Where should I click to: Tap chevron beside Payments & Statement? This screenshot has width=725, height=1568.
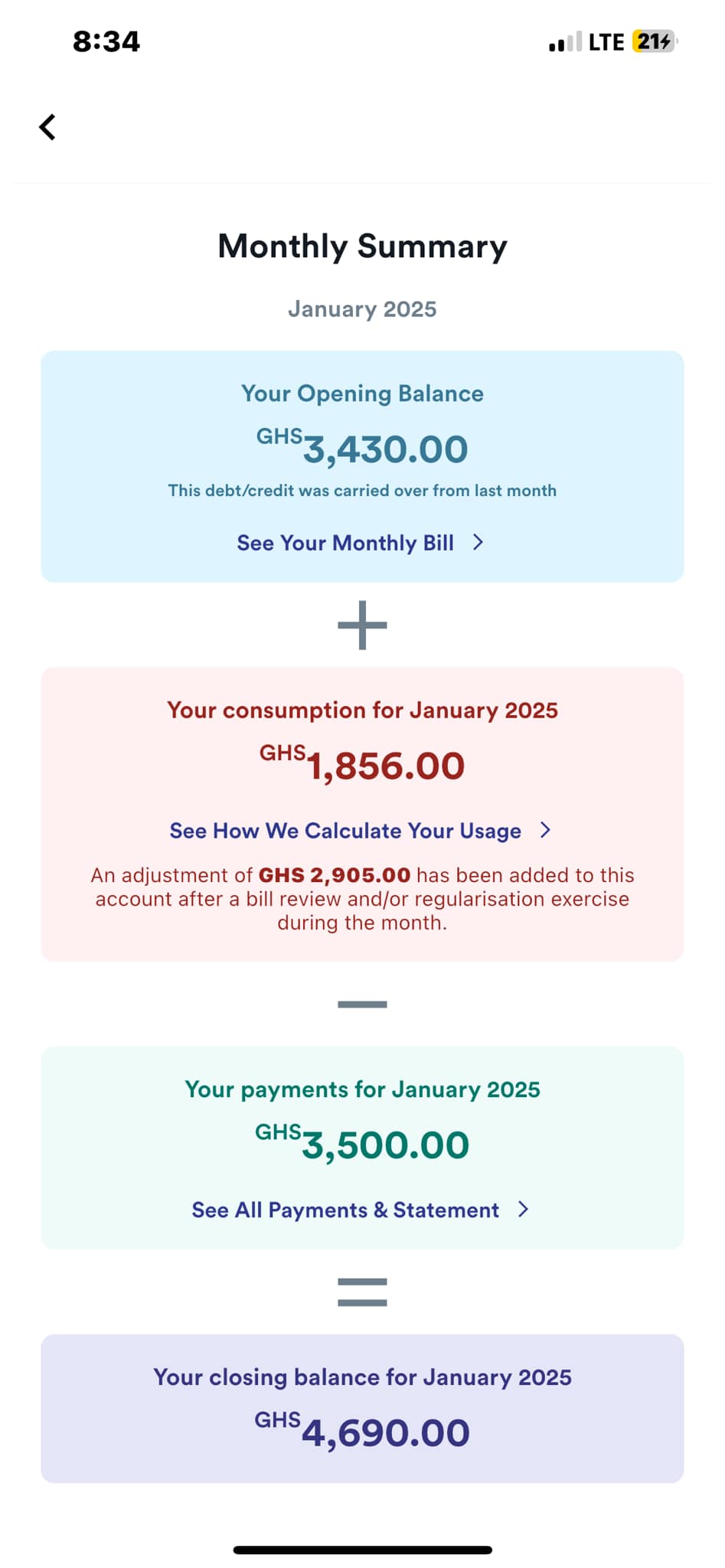point(524,1210)
